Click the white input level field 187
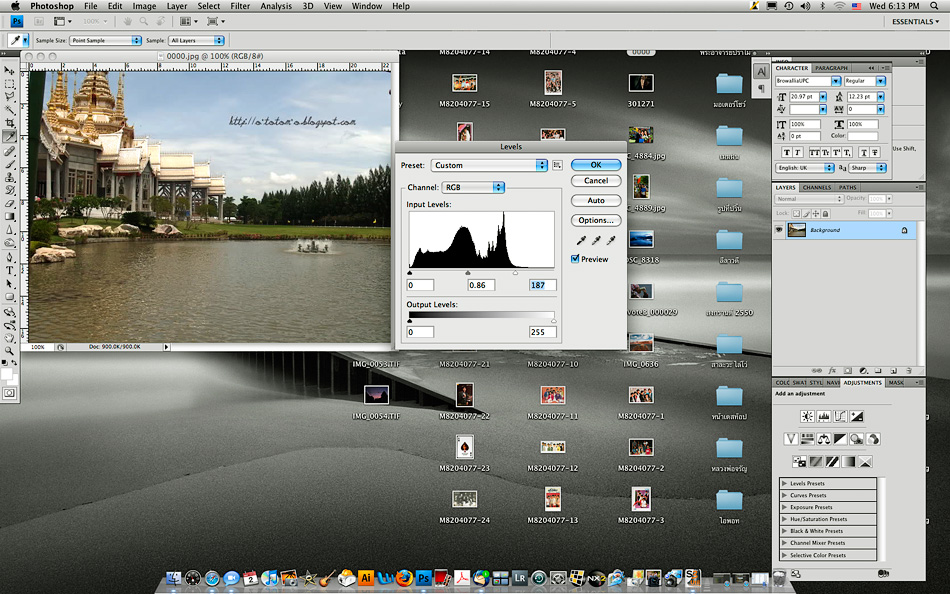Viewport: 950px width, 594px height. click(x=542, y=286)
